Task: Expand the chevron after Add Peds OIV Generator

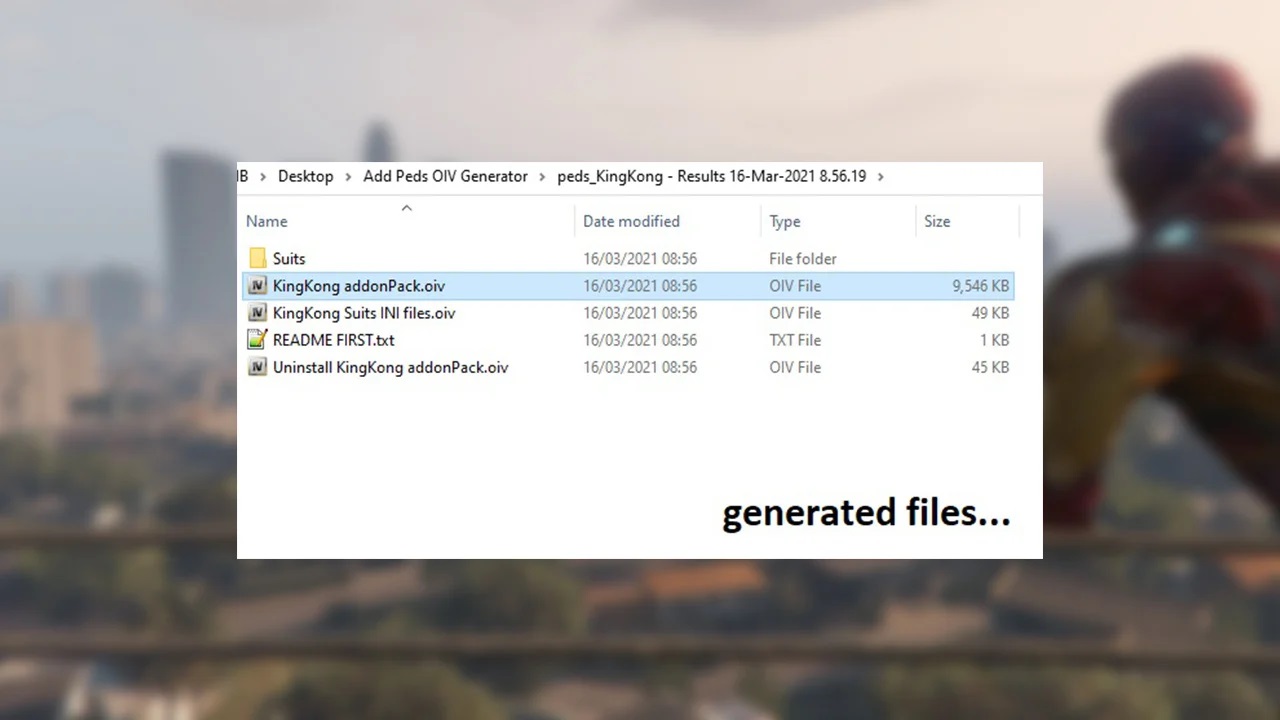Action: click(x=542, y=177)
